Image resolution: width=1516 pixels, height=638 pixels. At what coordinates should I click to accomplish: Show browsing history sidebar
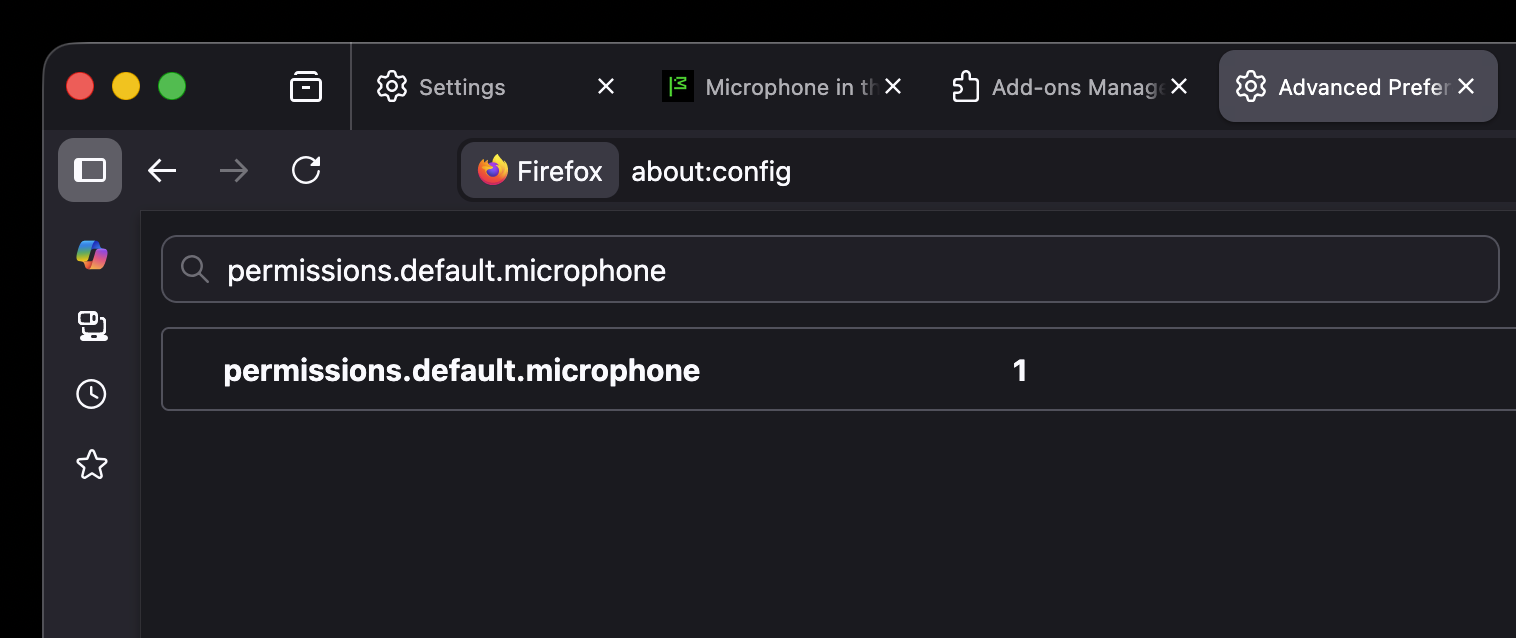(x=92, y=394)
